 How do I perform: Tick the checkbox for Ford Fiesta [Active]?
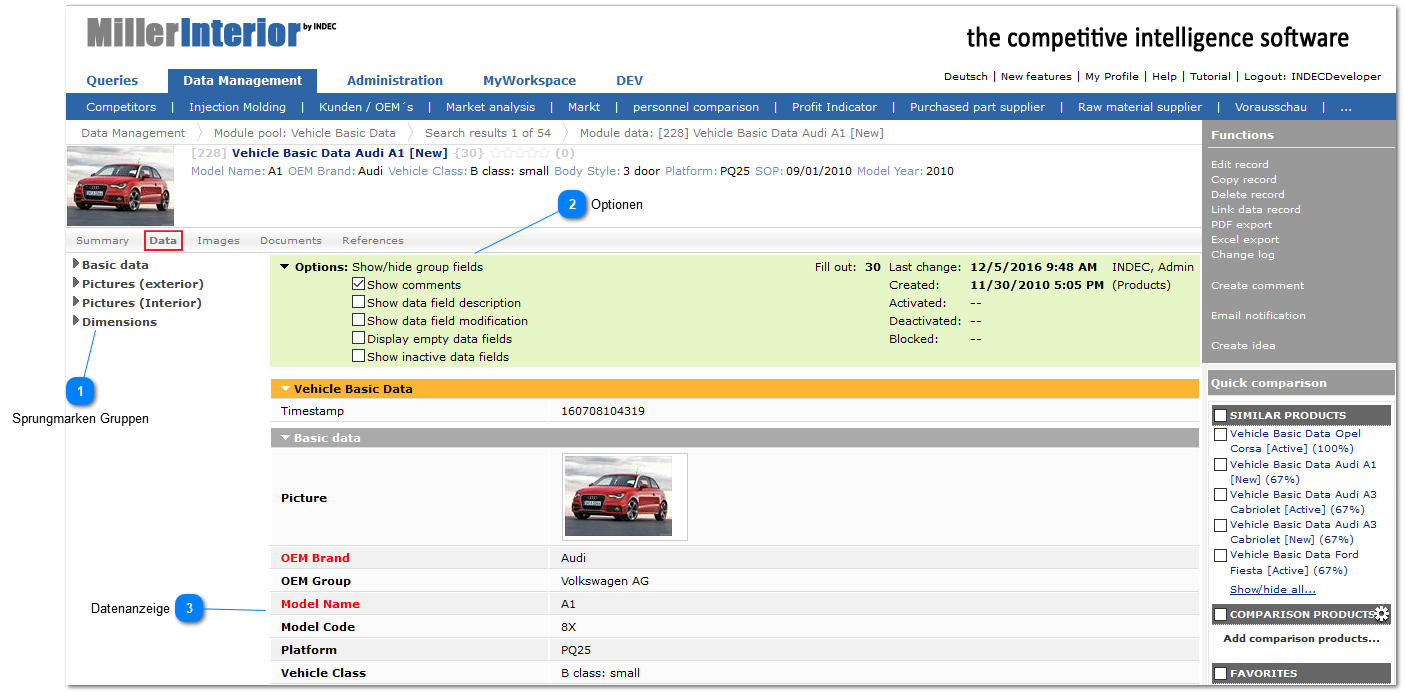(x=1220, y=555)
